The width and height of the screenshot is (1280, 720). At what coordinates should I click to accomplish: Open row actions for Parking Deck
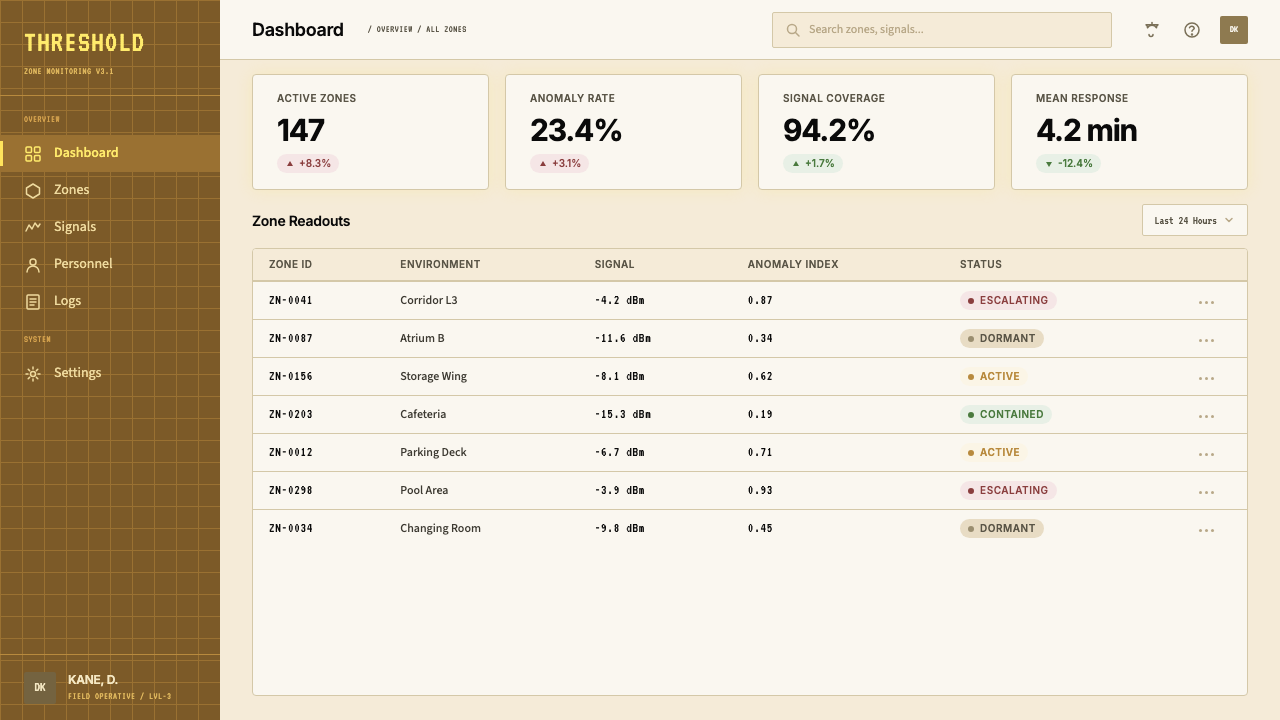point(1206,453)
